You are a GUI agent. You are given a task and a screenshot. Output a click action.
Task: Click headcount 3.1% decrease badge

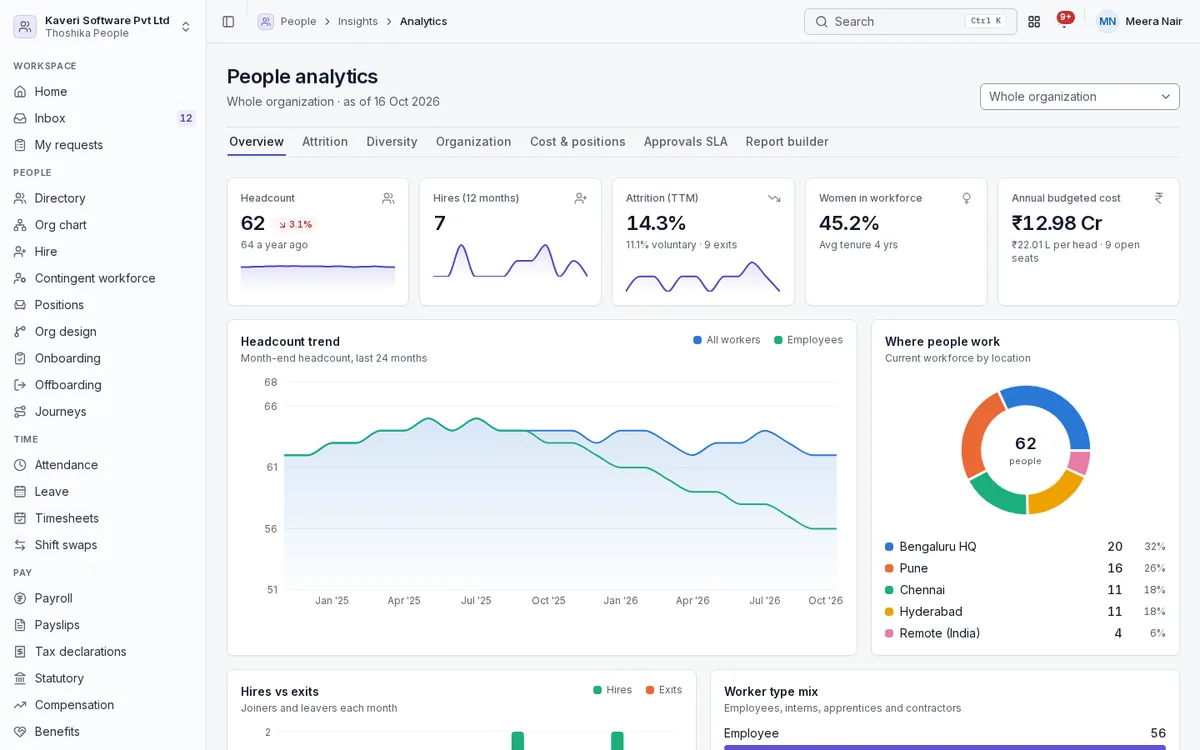point(296,224)
